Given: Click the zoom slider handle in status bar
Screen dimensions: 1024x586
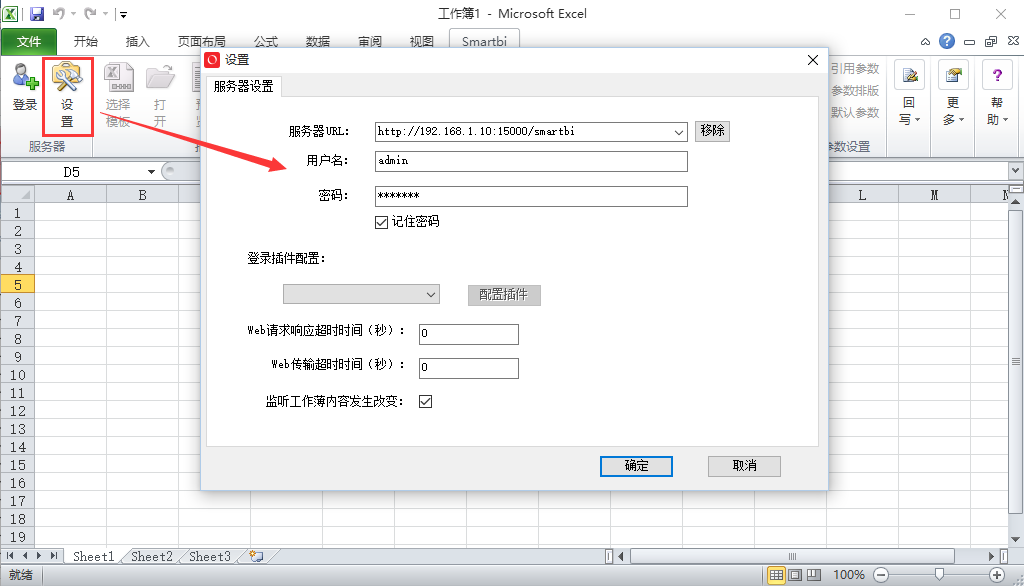Looking at the screenshot, I should tap(939, 574).
